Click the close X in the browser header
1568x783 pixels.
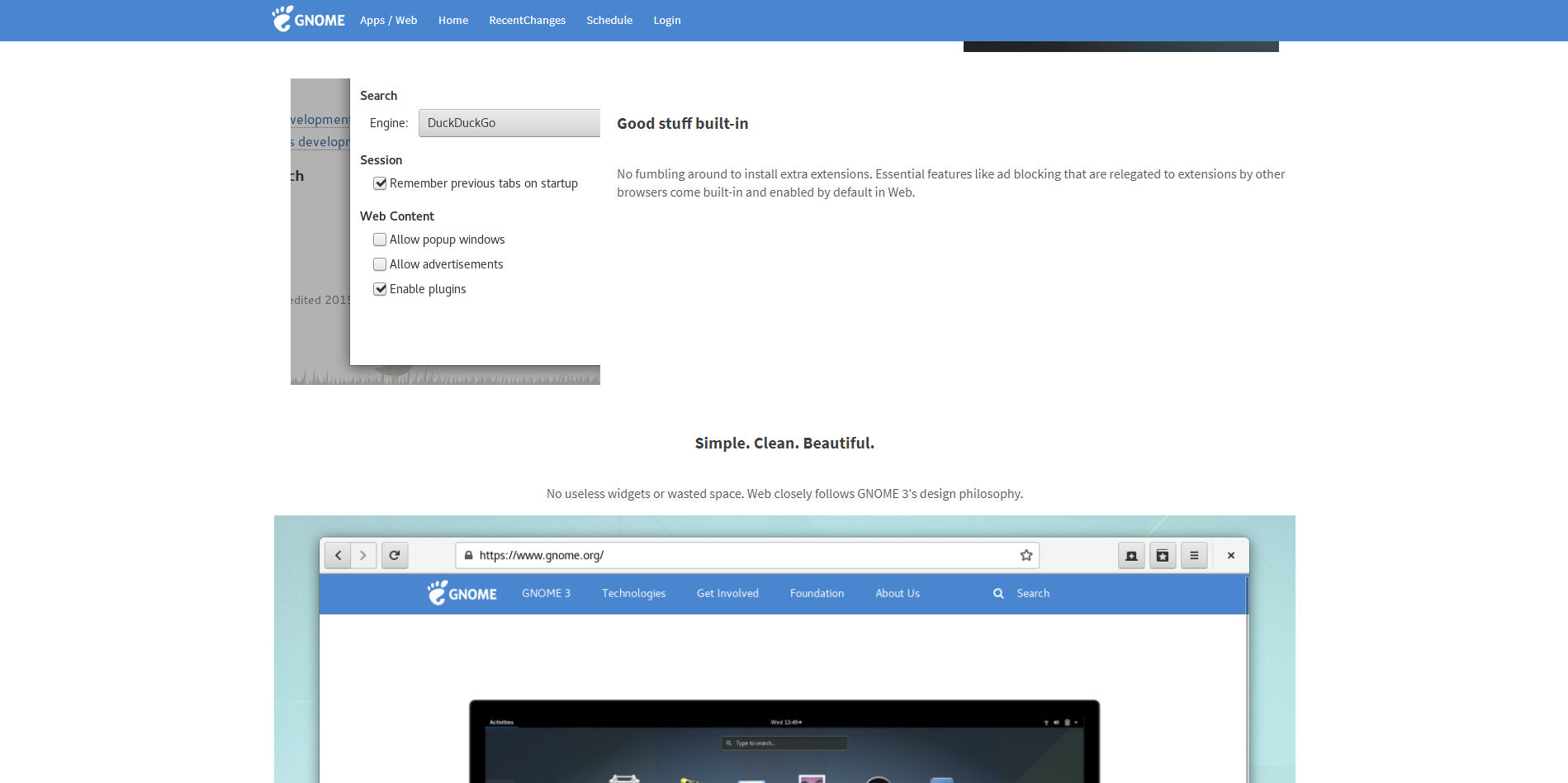(x=1231, y=556)
